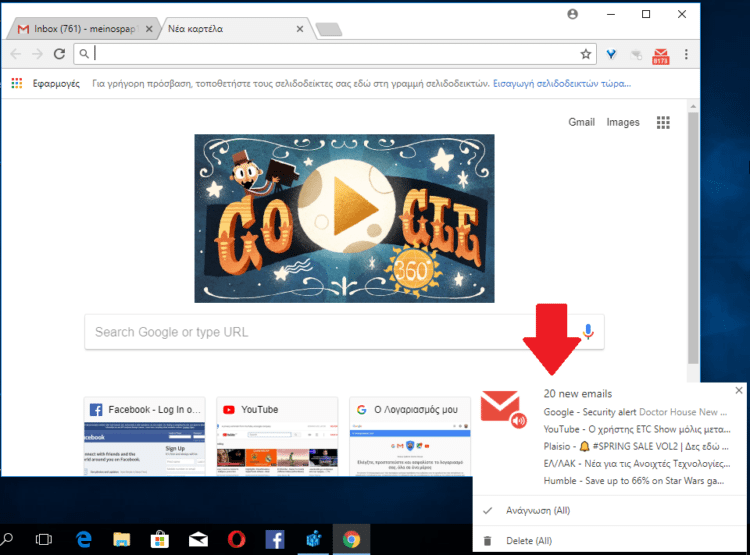Open the Google - Security alert email line

coord(635,412)
